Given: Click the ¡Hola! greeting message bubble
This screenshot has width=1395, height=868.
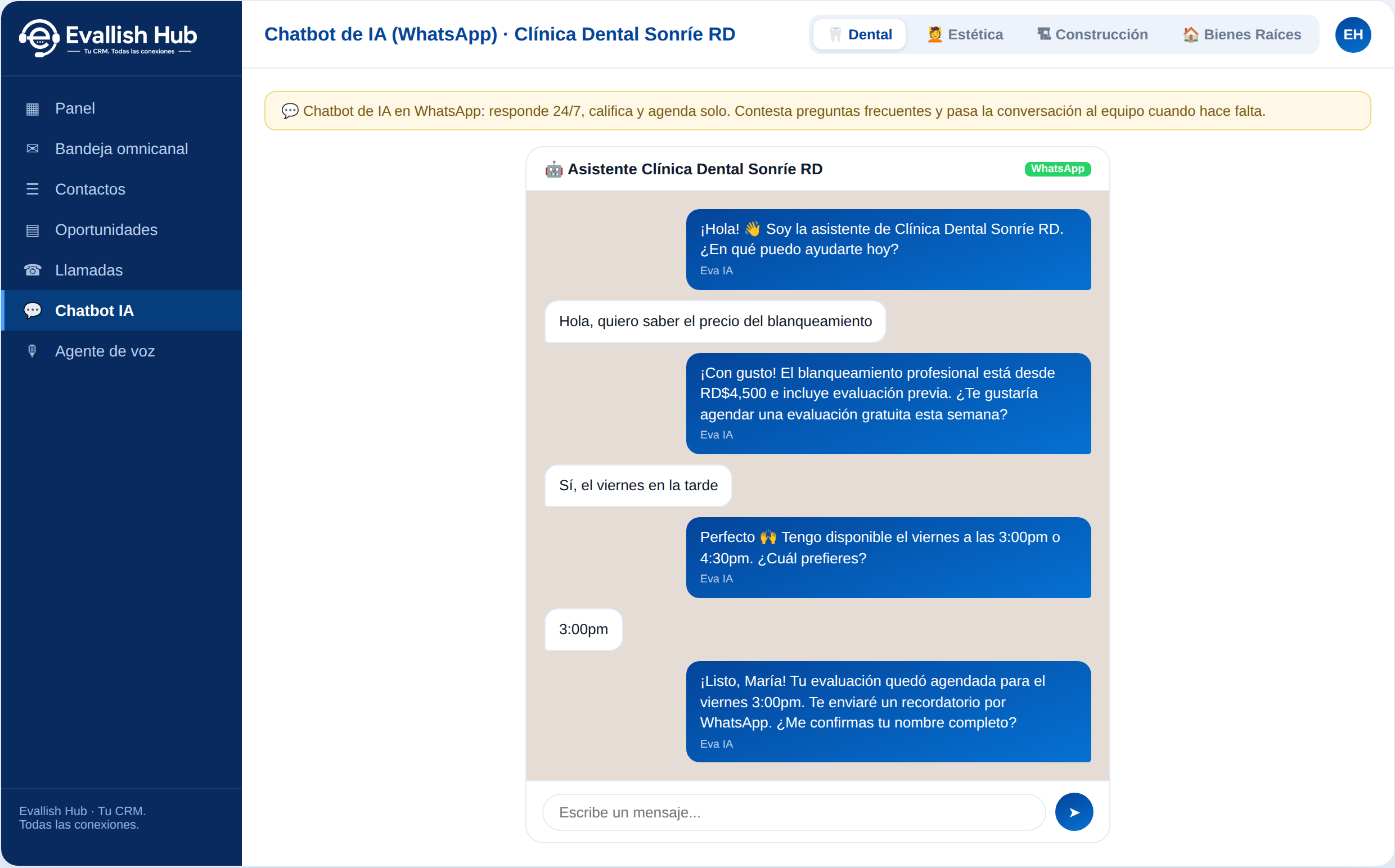Looking at the screenshot, I should click(x=888, y=249).
